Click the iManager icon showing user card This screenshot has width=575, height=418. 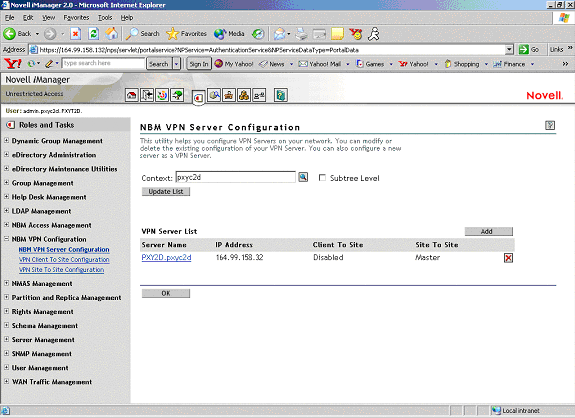(x=259, y=95)
